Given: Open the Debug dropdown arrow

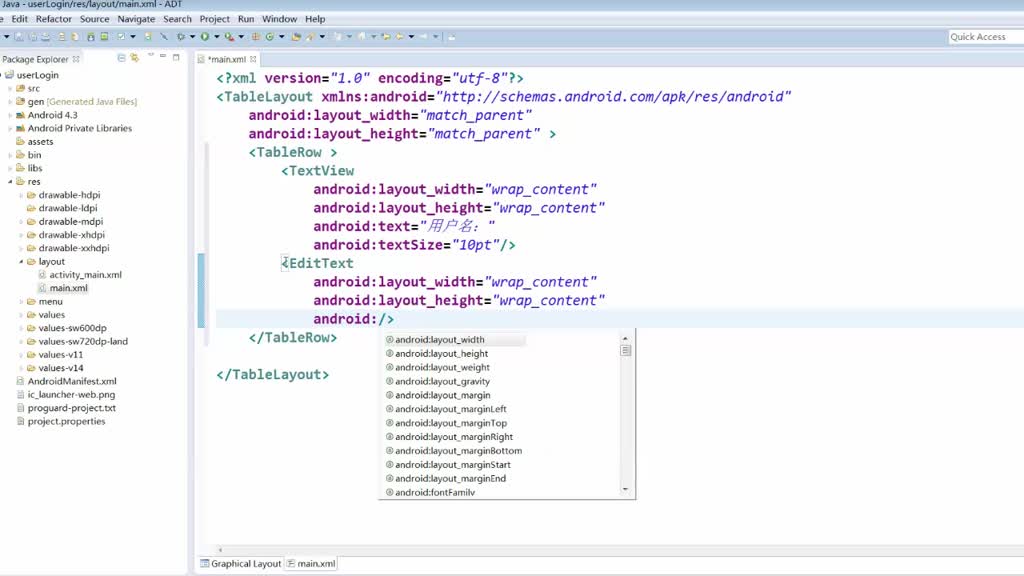Looking at the screenshot, I should tap(193, 37).
